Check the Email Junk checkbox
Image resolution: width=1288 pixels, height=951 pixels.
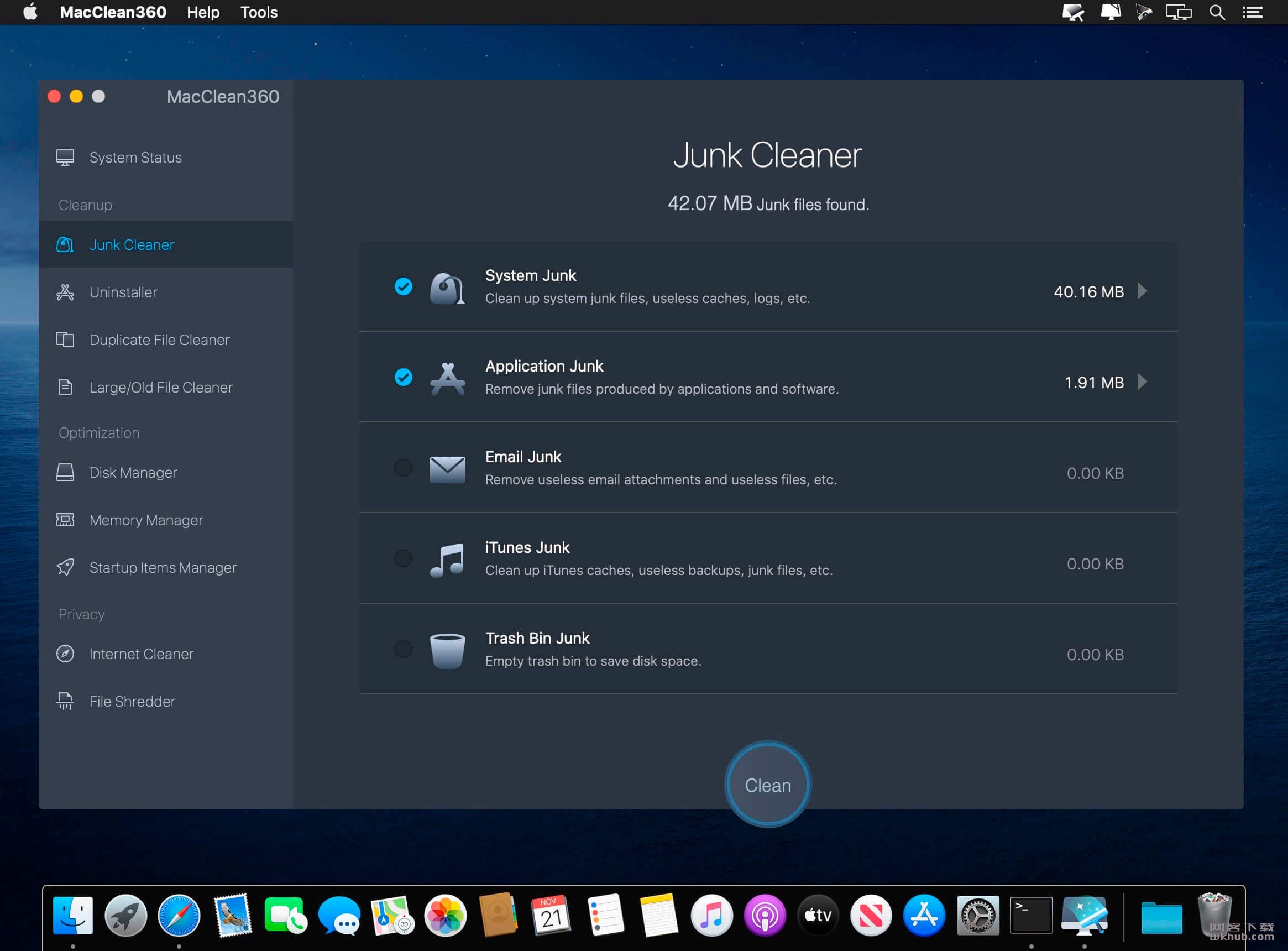coord(404,467)
